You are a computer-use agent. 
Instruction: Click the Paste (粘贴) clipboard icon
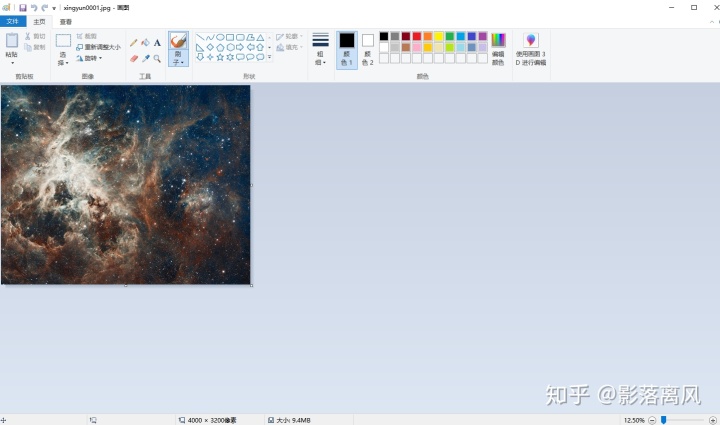point(12,40)
